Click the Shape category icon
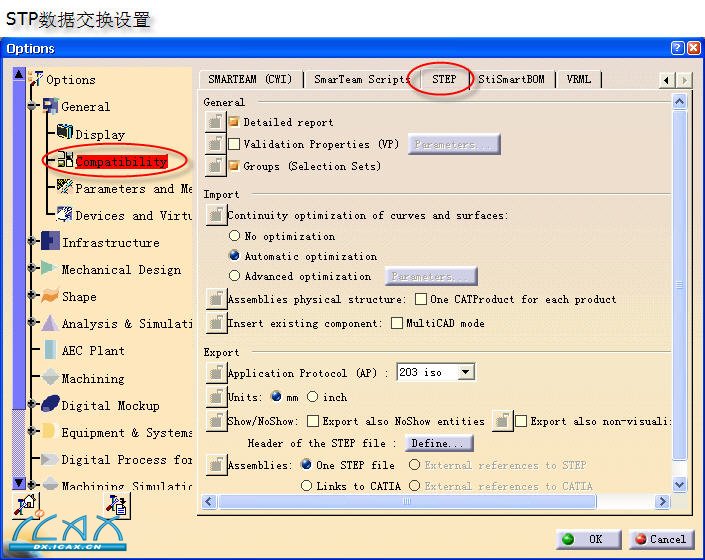The height and width of the screenshot is (560, 705). click(x=50, y=295)
